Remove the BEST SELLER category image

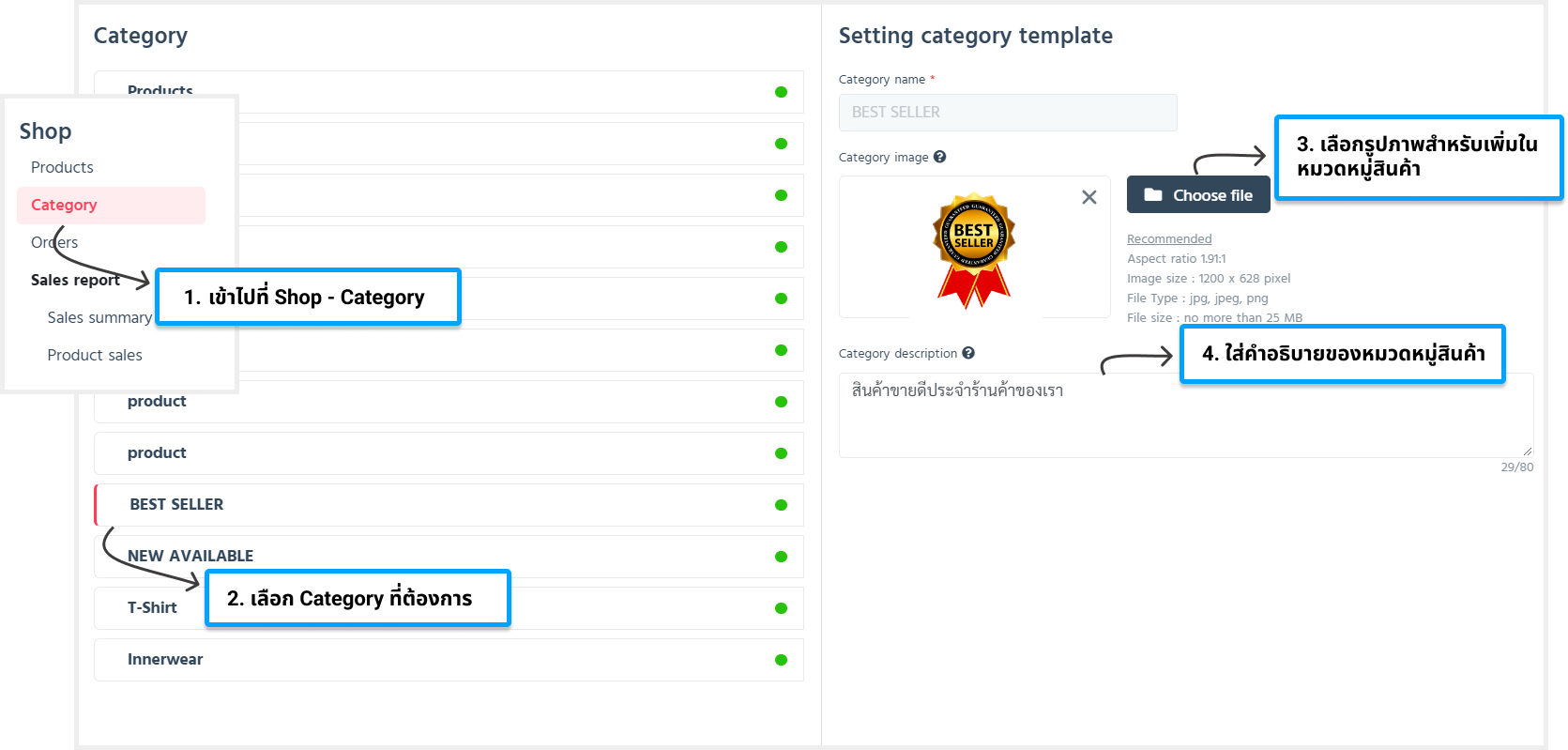tap(1088, 197)
